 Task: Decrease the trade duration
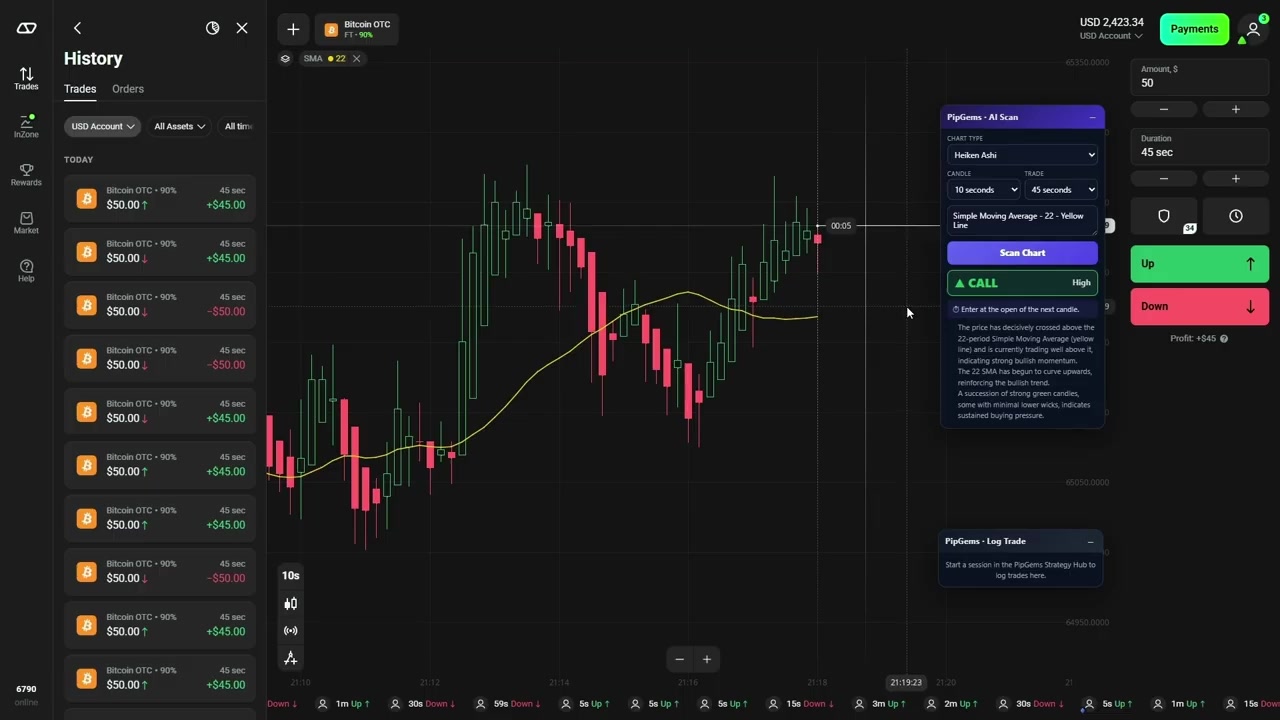(x=1164, y=178)
